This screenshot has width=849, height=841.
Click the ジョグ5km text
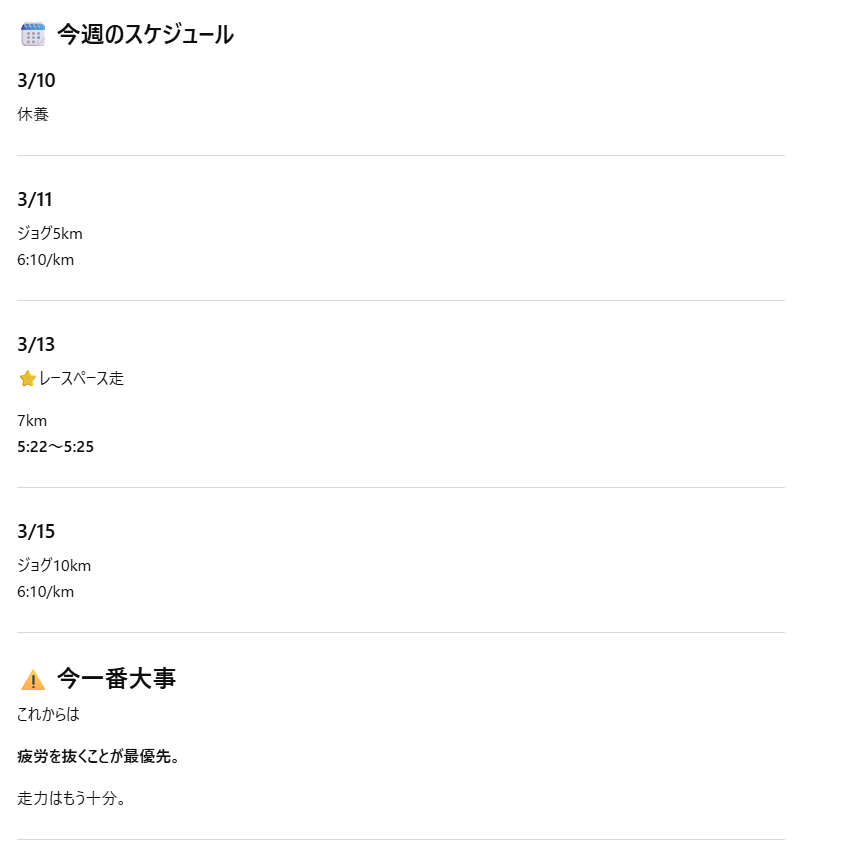point(50,234)
